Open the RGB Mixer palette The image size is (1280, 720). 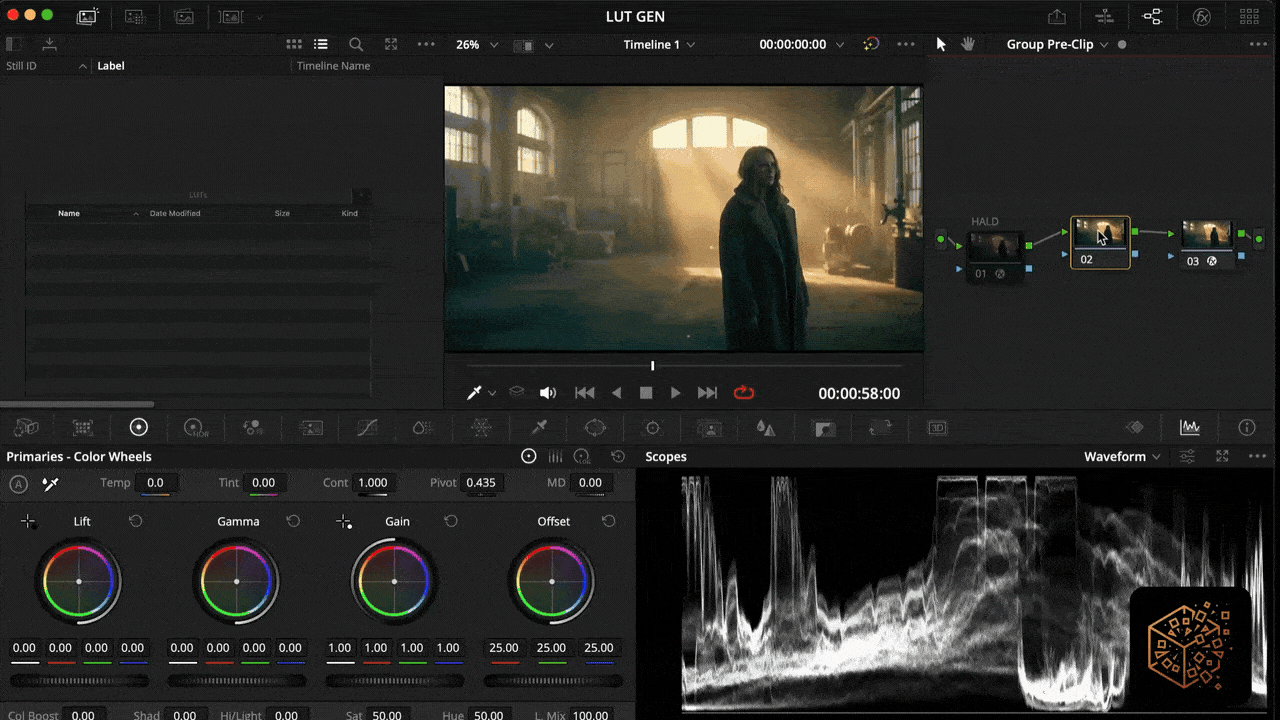[253, 428]
